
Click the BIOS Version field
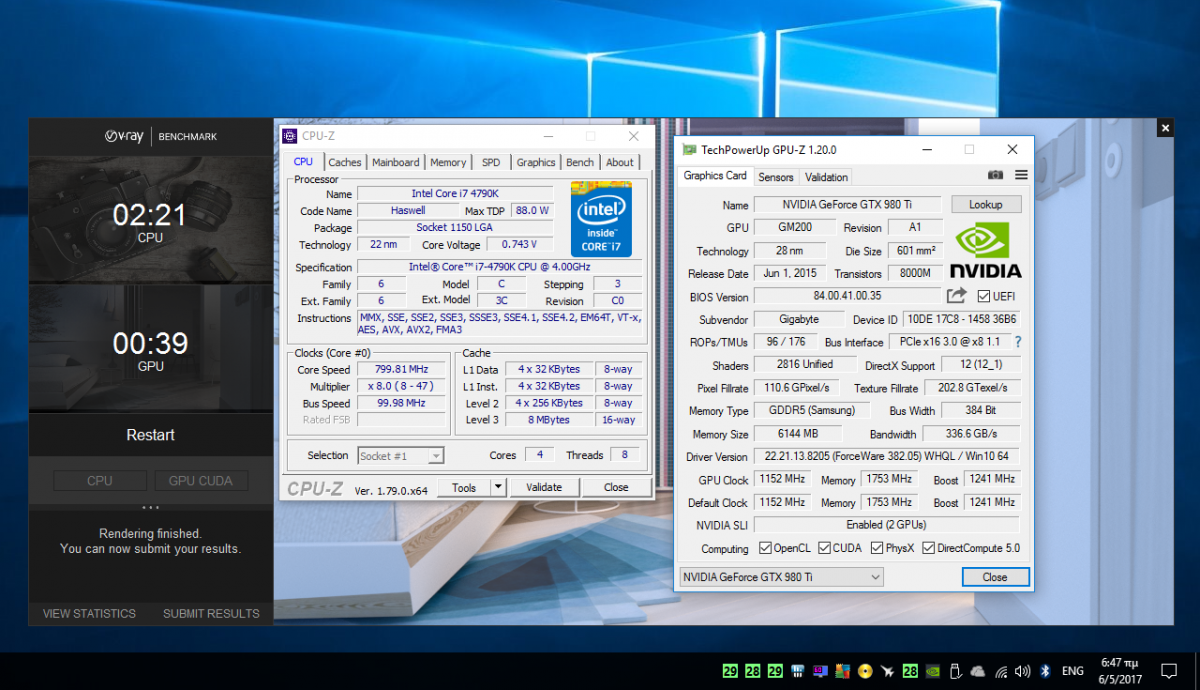click(847, 296)
